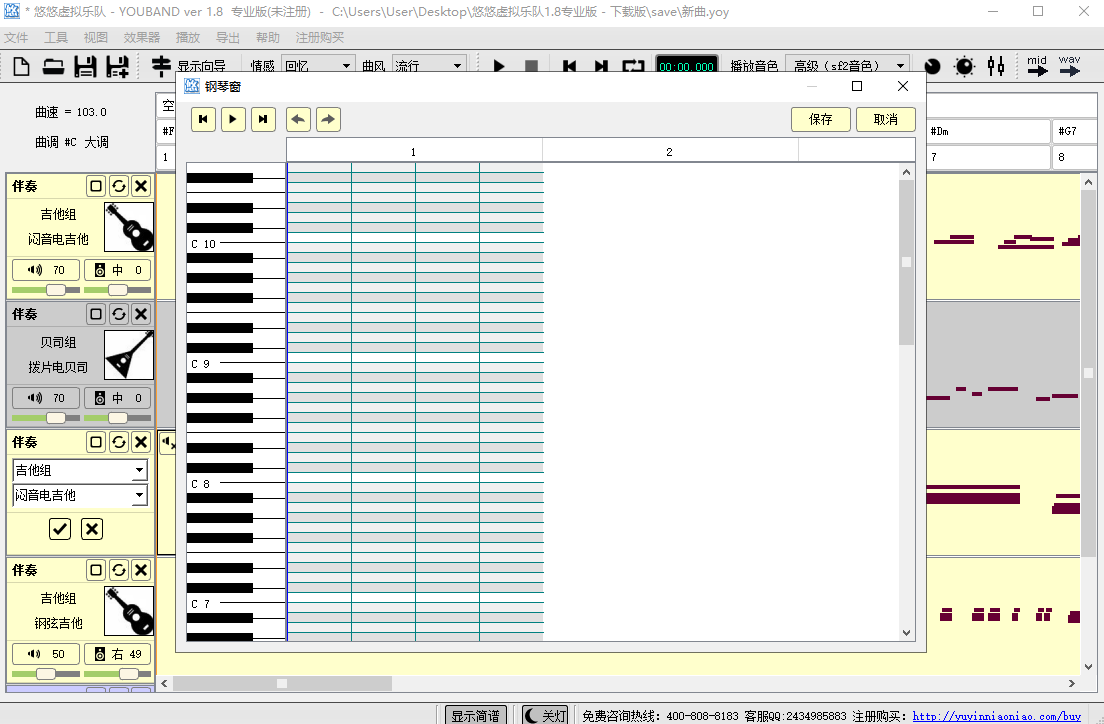Open the yuyinniaoniao.com/buy purchase link
Viewport: 1104px width, 724px height.
click(x=996, y=716)
